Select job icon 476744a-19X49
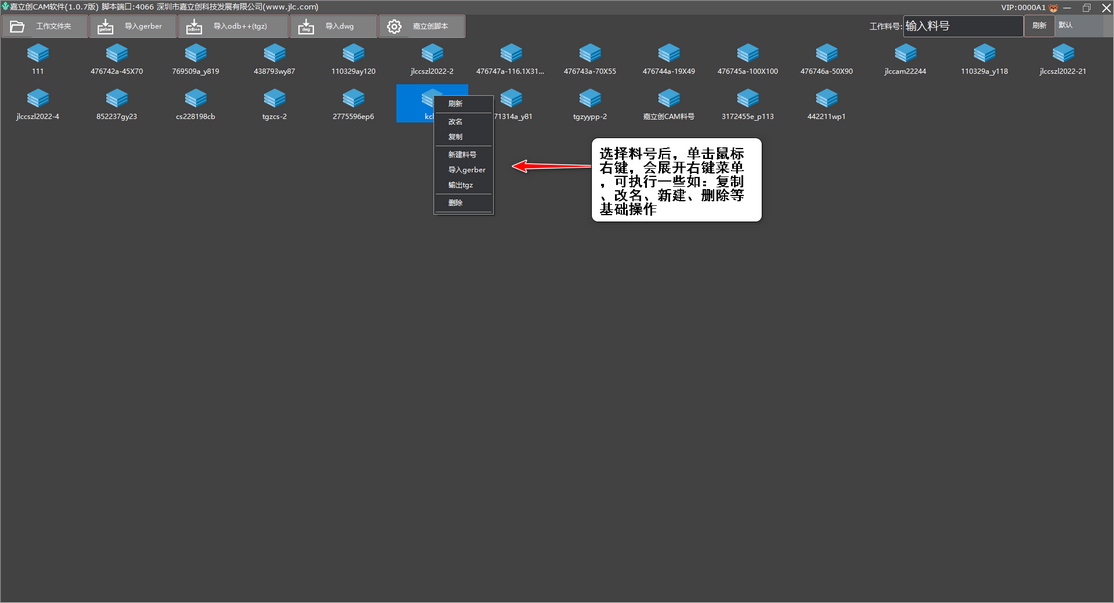The image size is (1114, 603). click(669, 60)
